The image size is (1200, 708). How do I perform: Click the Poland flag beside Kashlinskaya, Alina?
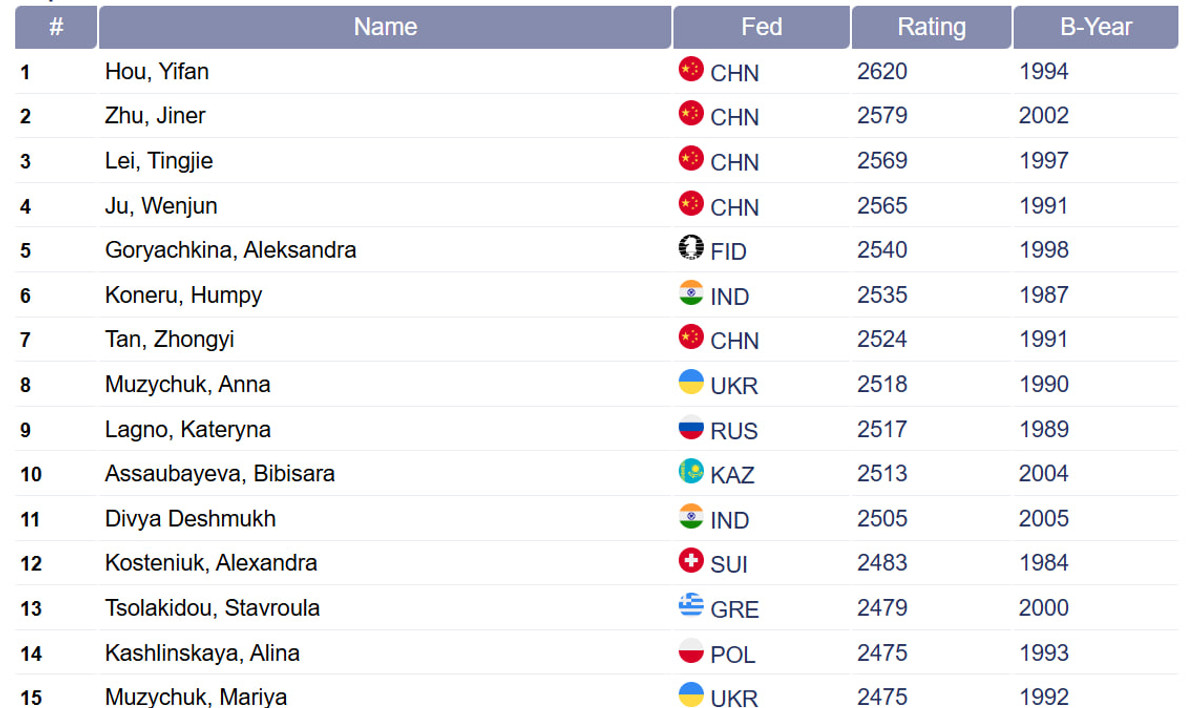pyautogui.click(x=691, y=651)
